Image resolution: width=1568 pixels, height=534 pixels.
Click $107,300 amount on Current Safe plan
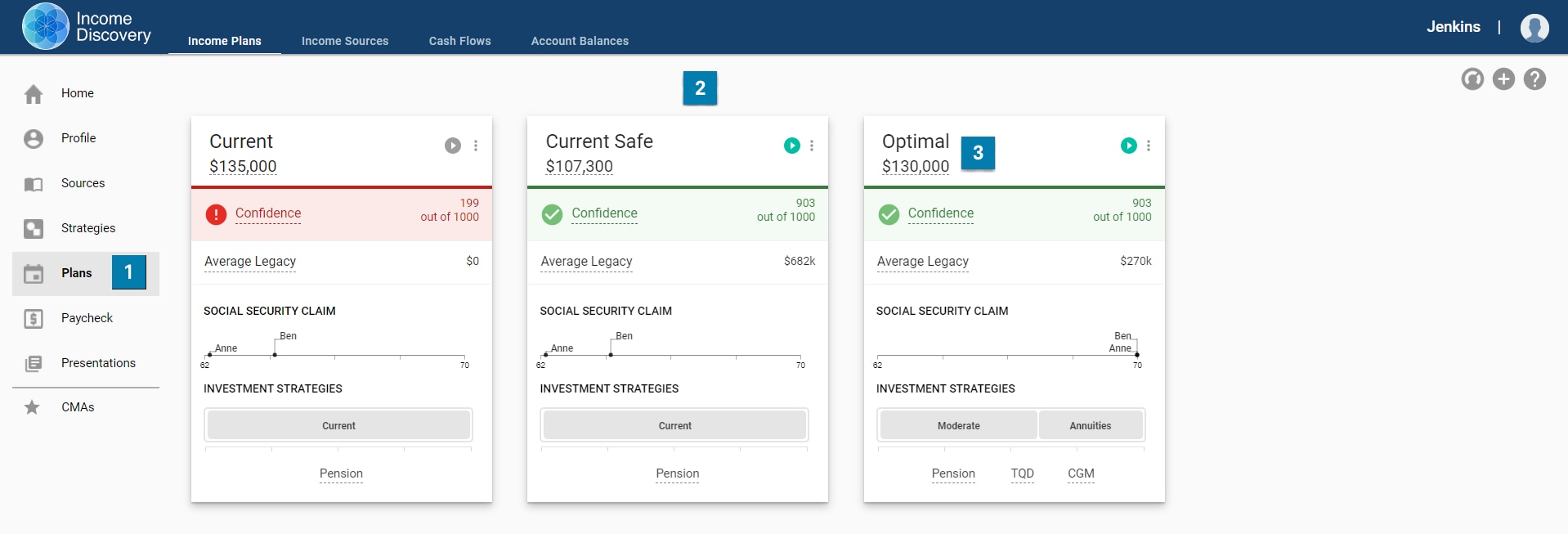point(579,166)
